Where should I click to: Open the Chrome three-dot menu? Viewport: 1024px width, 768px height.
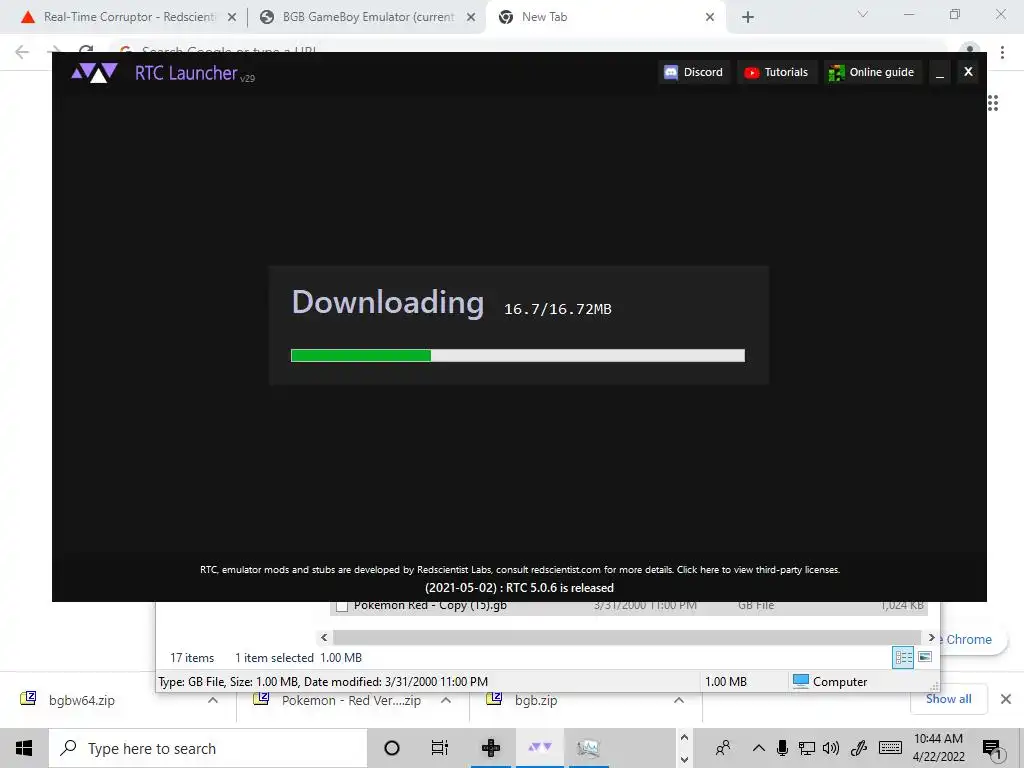point(1002,52)
